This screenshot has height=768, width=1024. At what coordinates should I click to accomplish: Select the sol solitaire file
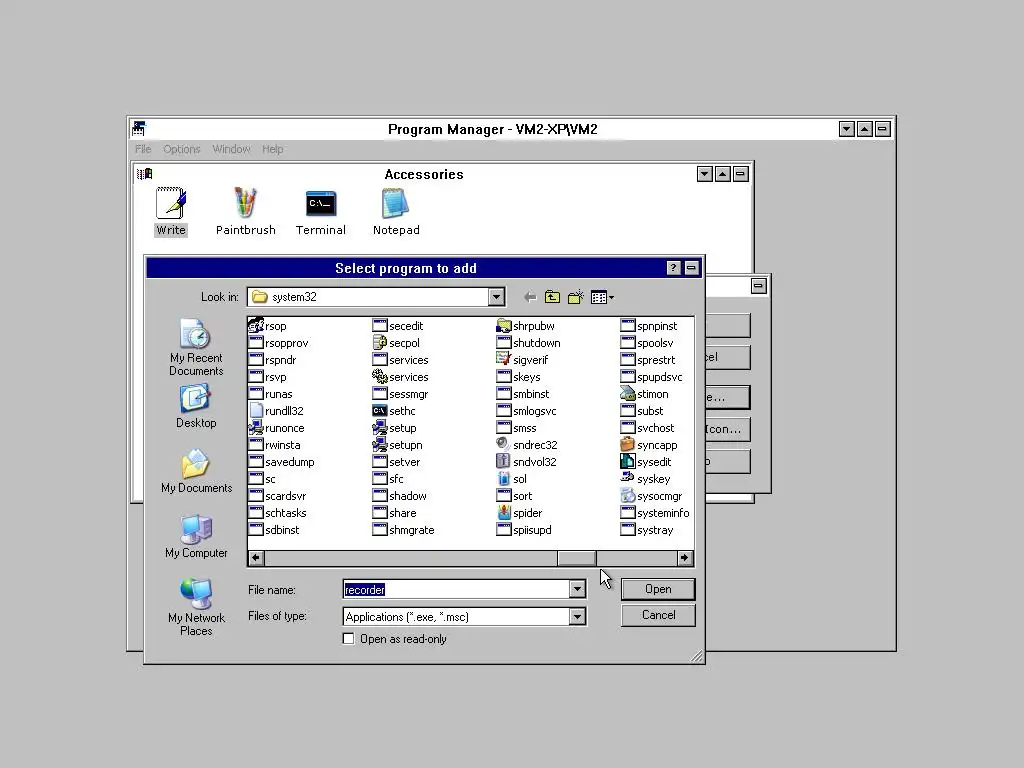pyautogui.click(x=511, y=478)
